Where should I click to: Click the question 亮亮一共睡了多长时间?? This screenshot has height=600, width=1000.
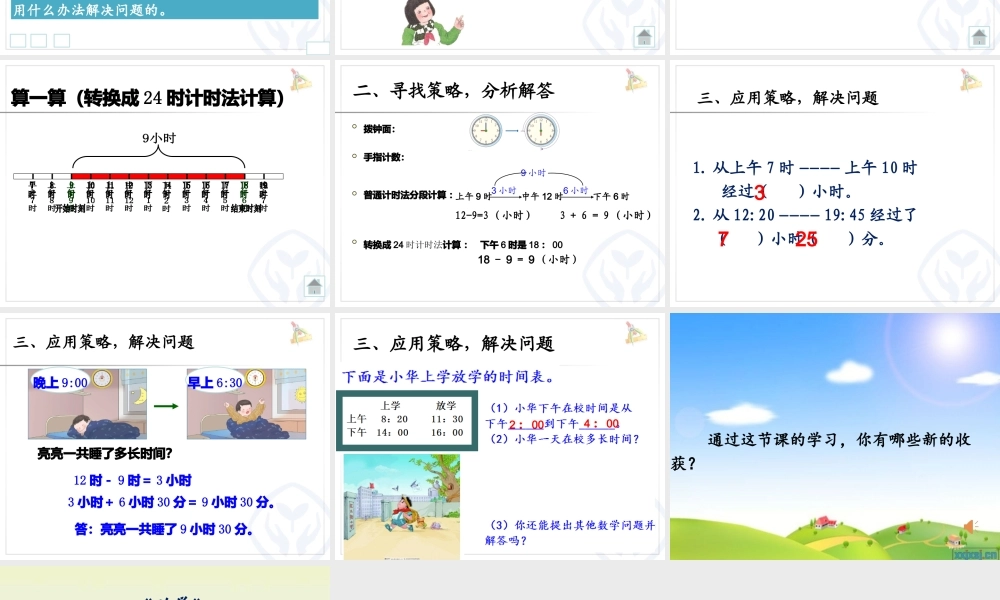pyautogui.click(x=105, y=454)
